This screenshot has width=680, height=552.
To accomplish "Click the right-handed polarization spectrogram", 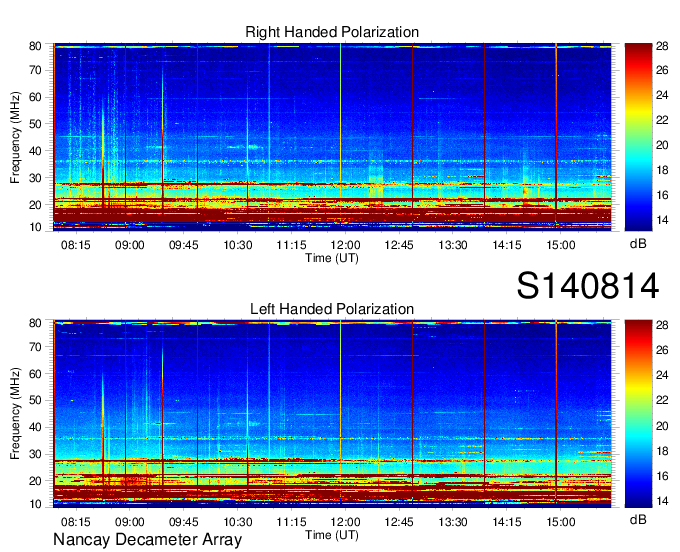I will [x=332, y=137].
